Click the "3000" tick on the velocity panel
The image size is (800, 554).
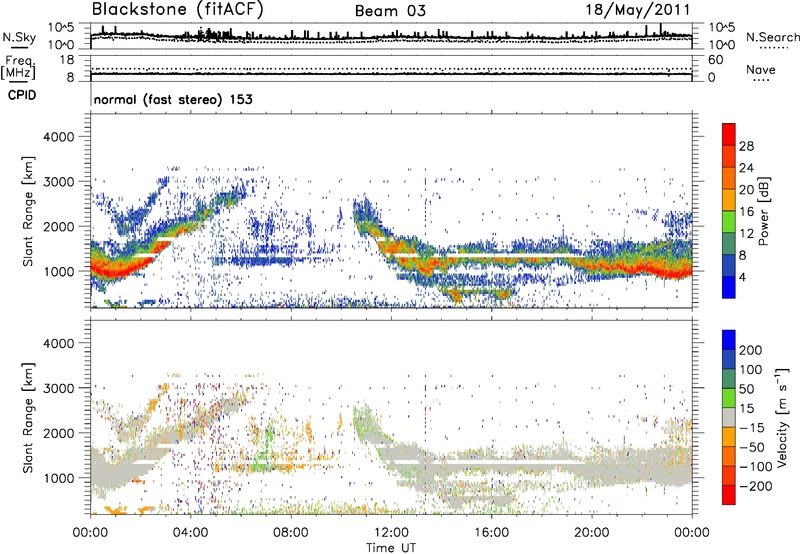(58, 388)
